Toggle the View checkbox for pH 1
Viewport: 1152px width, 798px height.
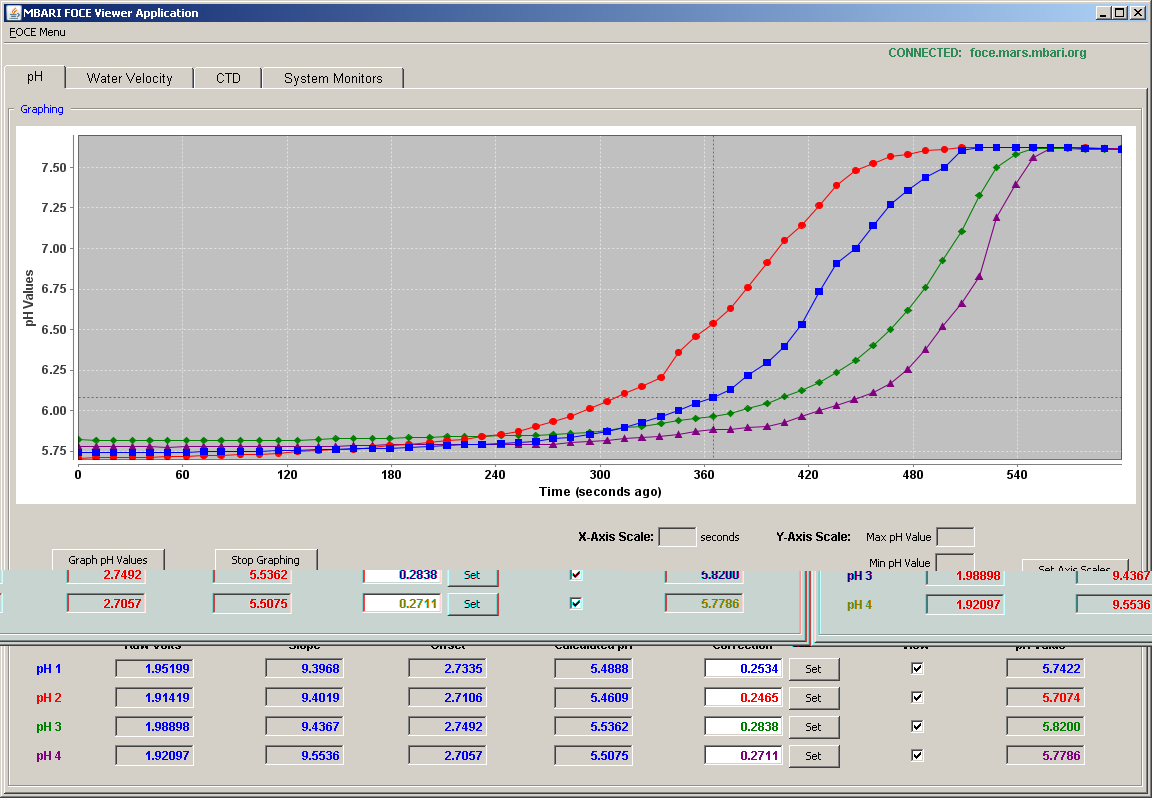click(917, 668)
